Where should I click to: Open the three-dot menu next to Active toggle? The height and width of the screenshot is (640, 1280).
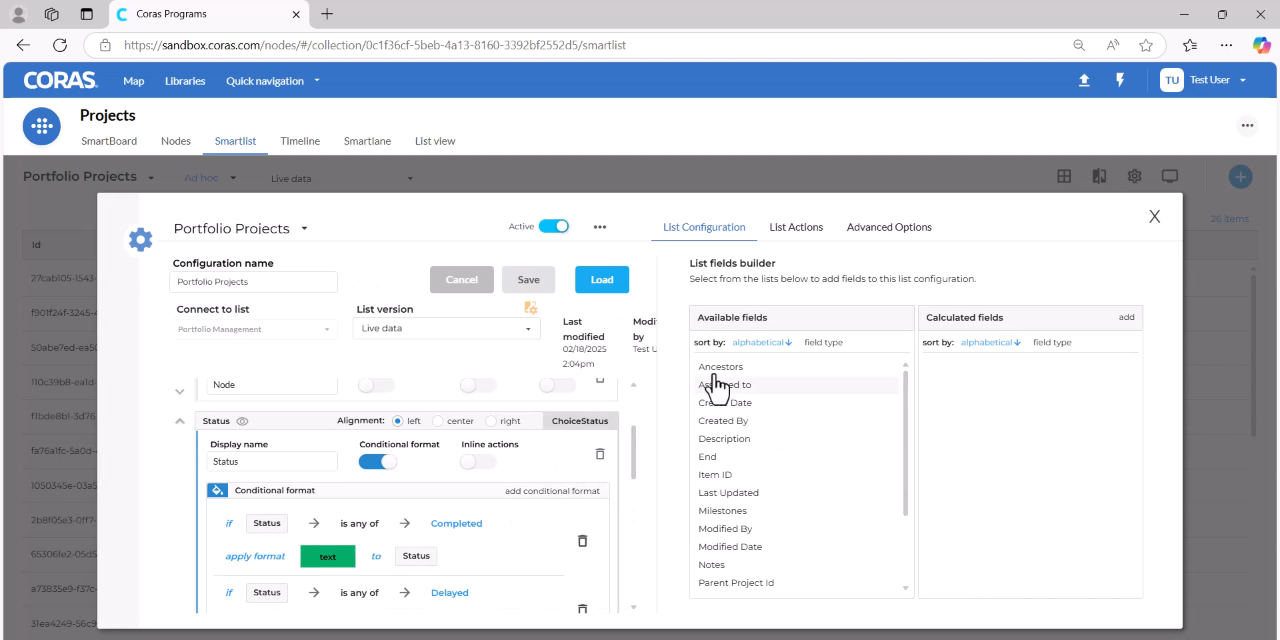tap(600, 227)
